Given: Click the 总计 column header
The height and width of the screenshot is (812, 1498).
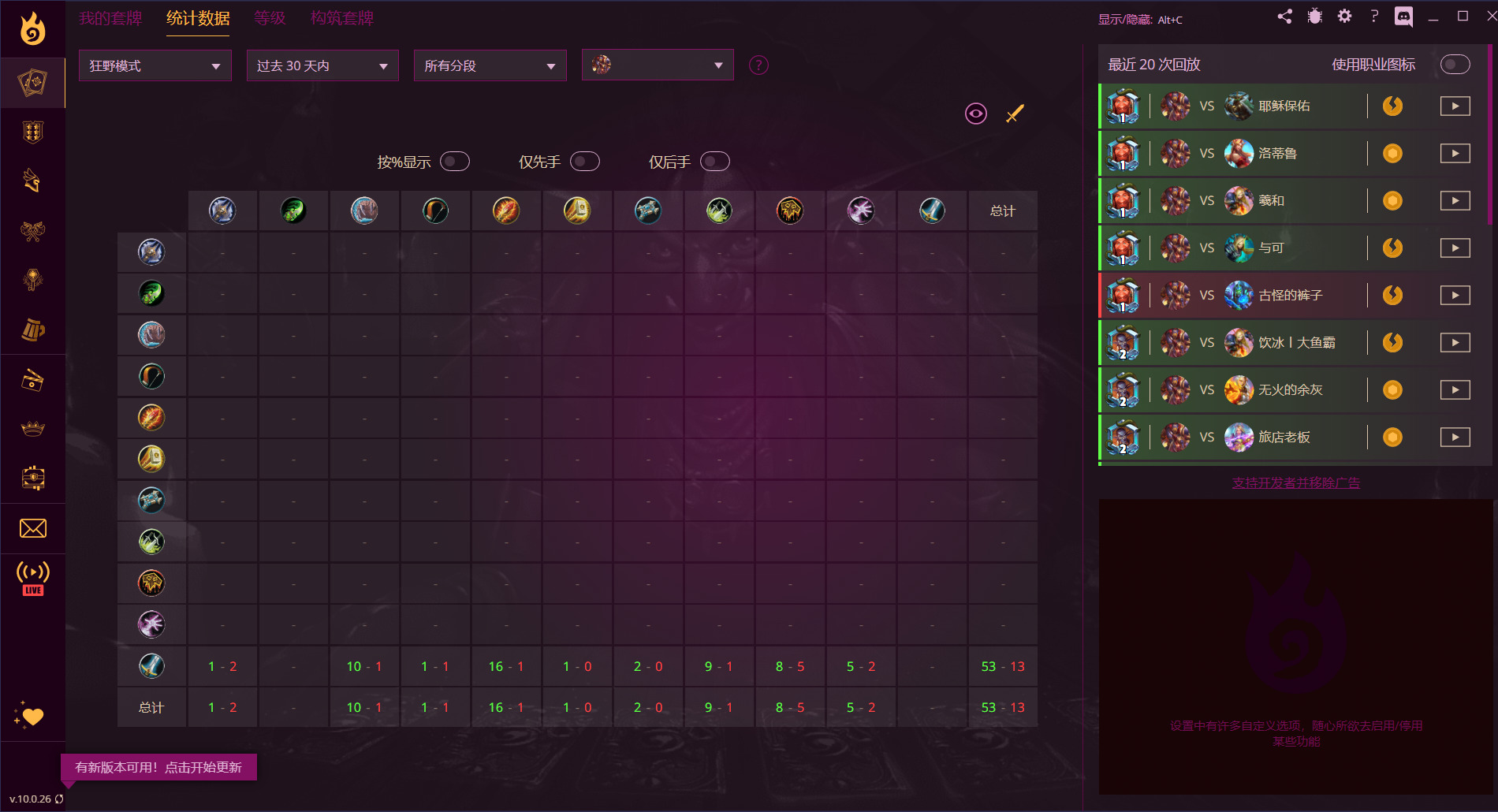Looking at the screenshot, I should point(1003,210).
